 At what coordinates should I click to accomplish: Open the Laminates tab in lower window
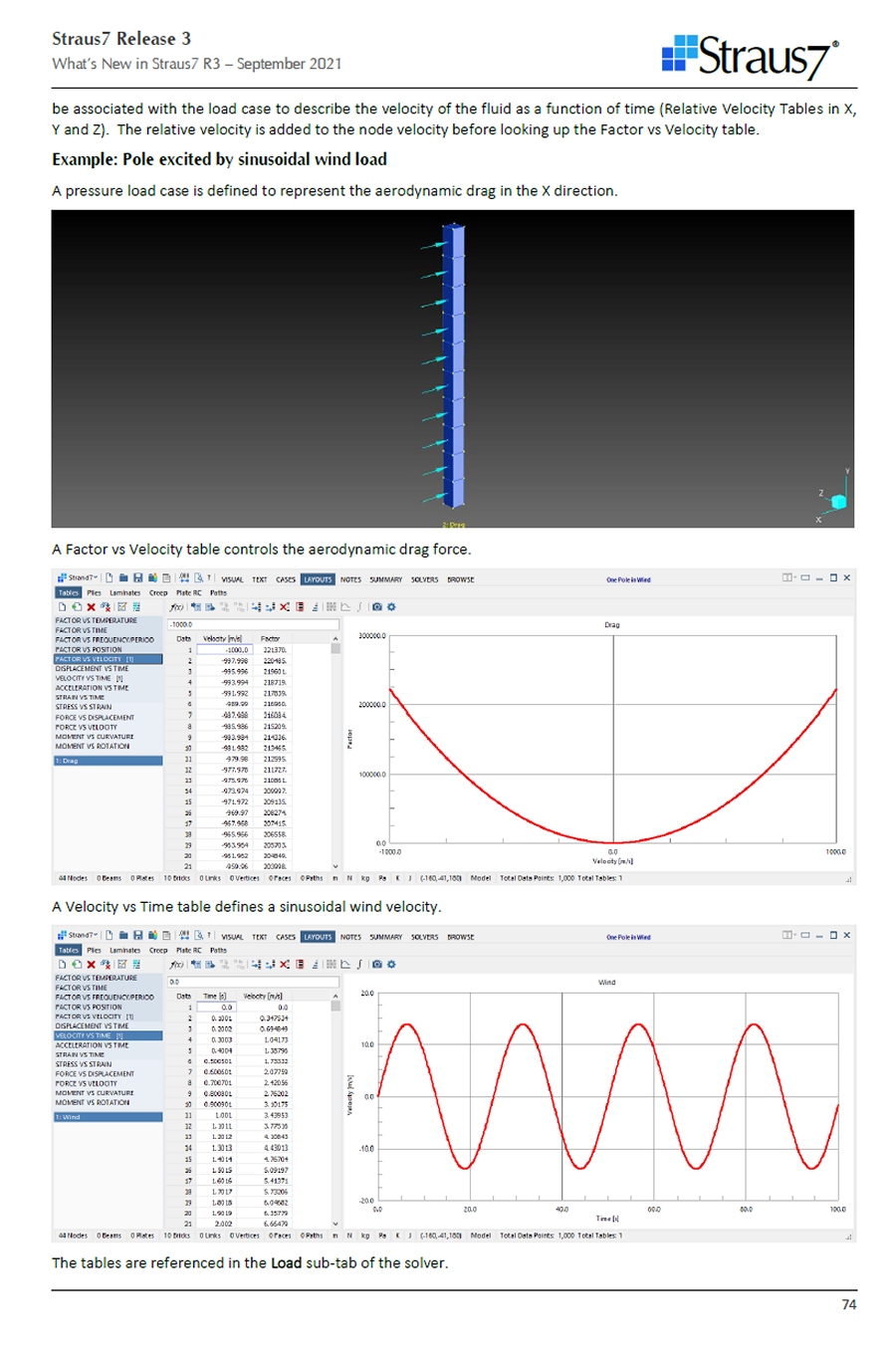pyautogui.click(x=124, y=950)
